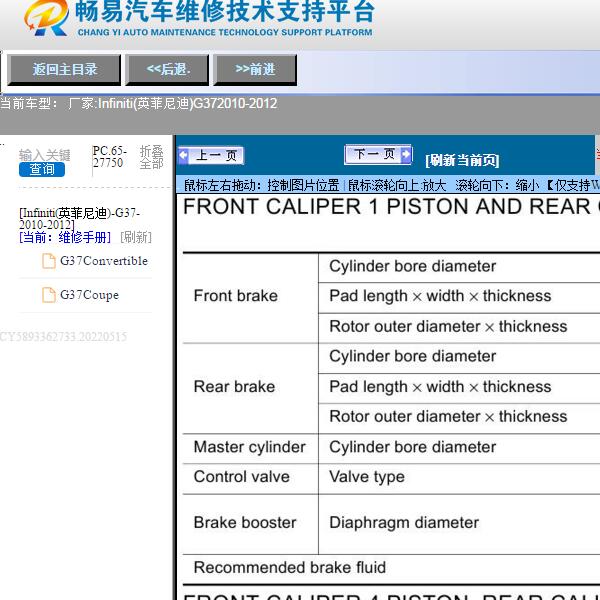Click Master cylinder's Cylinder bore diameter cell
600x600 pixels.
click(459, 447)
